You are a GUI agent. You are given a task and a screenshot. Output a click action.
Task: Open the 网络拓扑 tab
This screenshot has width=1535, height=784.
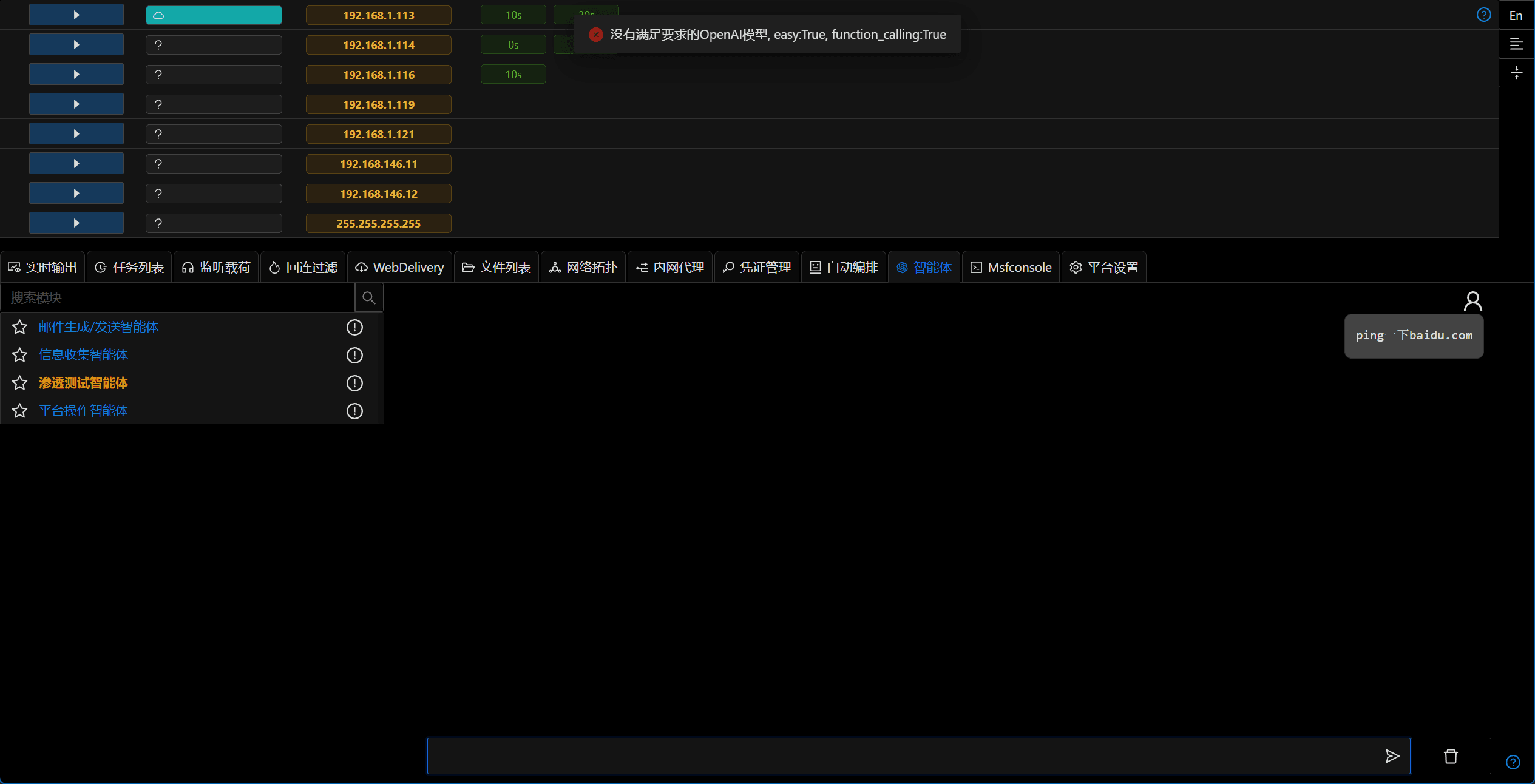(x=583, y=268)
